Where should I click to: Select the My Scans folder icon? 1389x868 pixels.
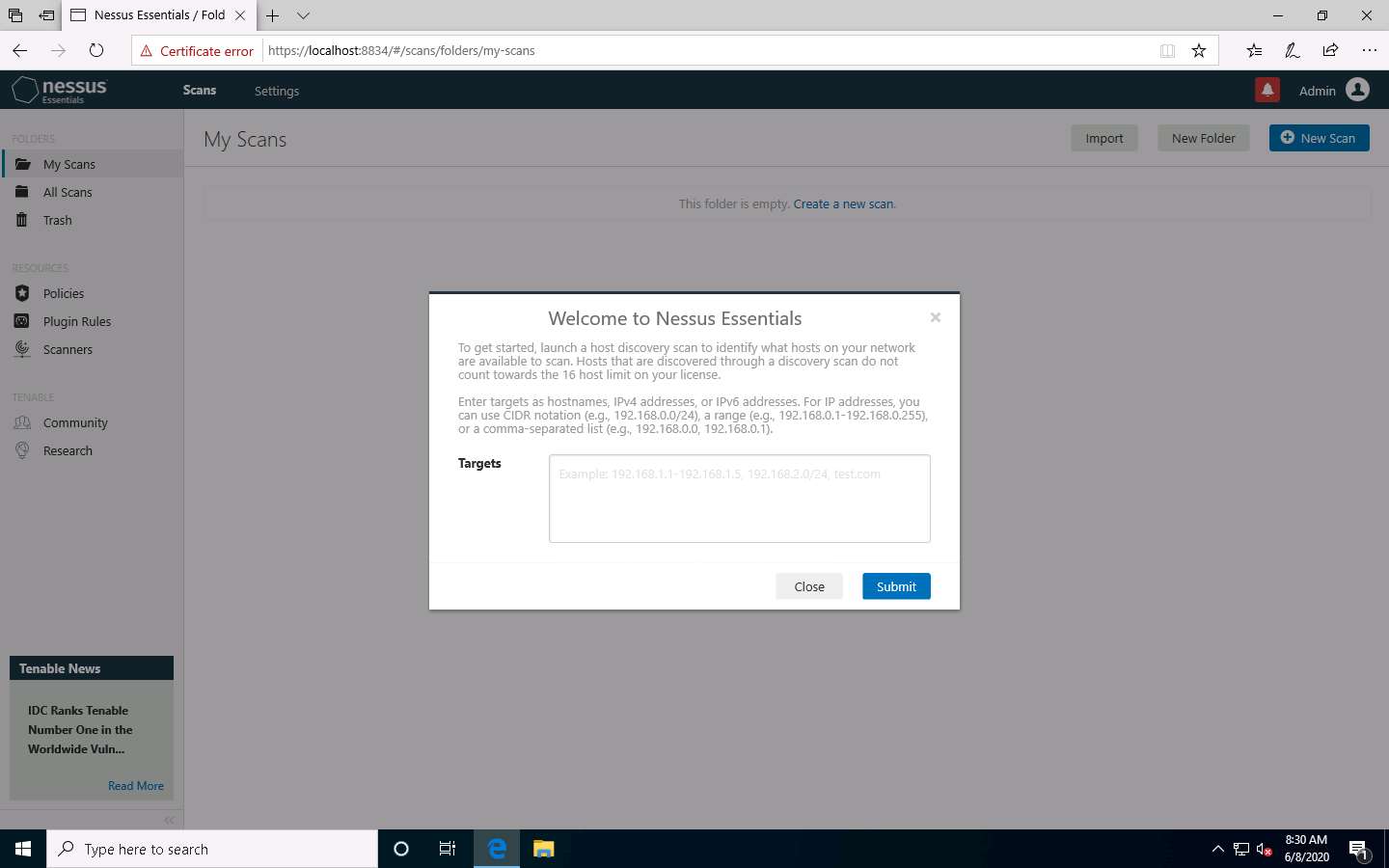(22, 164)
